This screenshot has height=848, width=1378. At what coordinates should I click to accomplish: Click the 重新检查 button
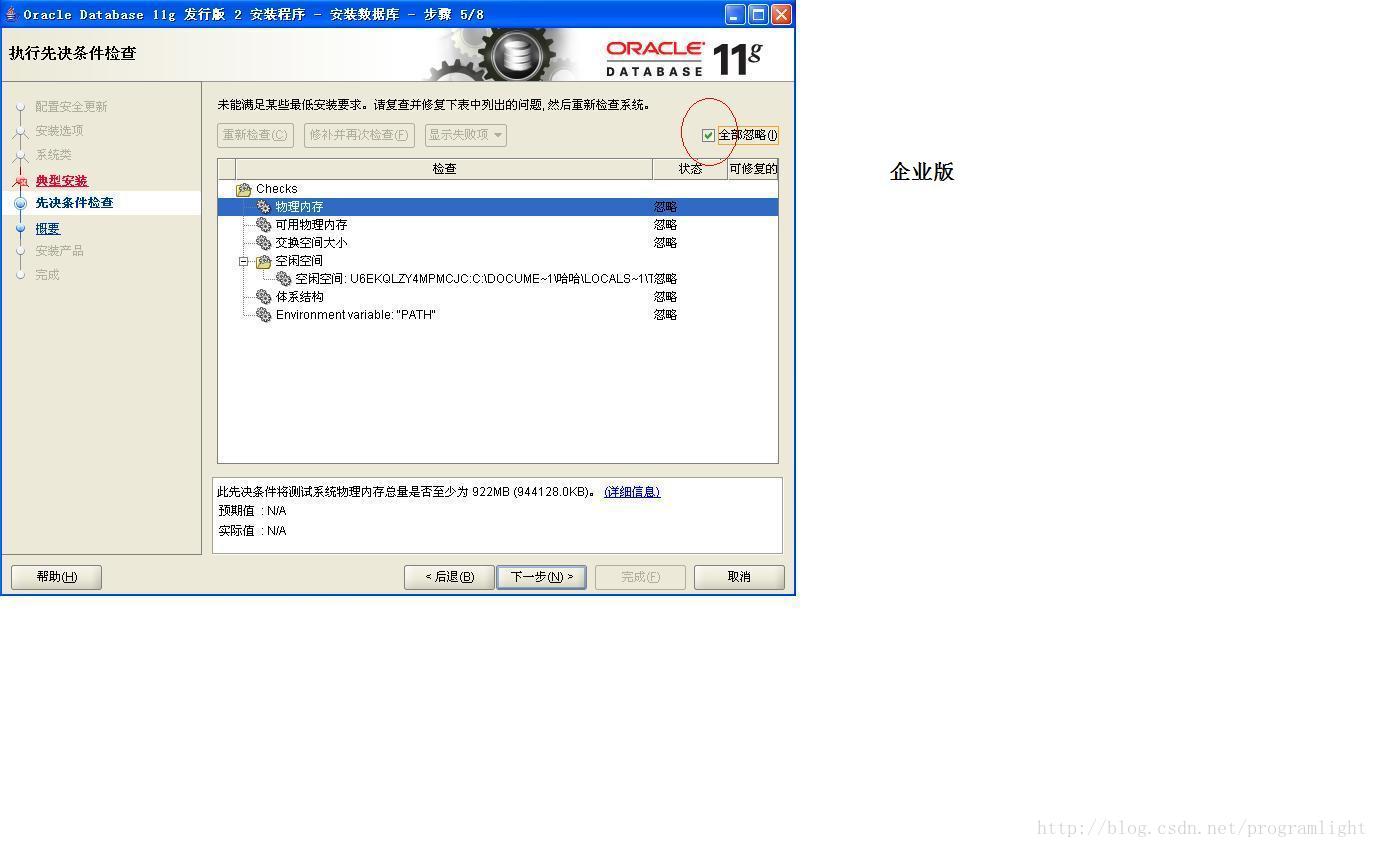tap(255, 135)
